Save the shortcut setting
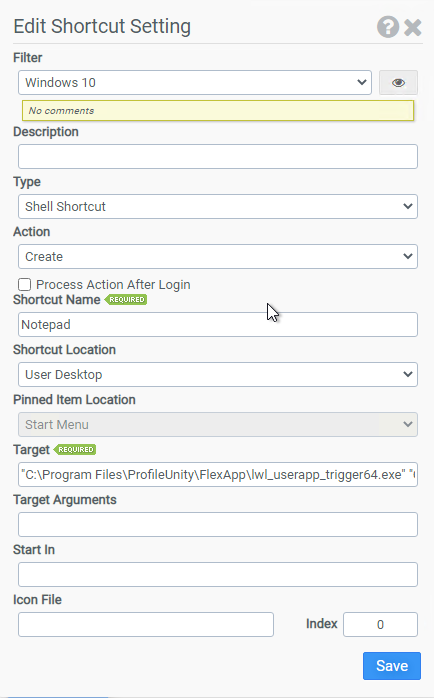 point(392,666)
